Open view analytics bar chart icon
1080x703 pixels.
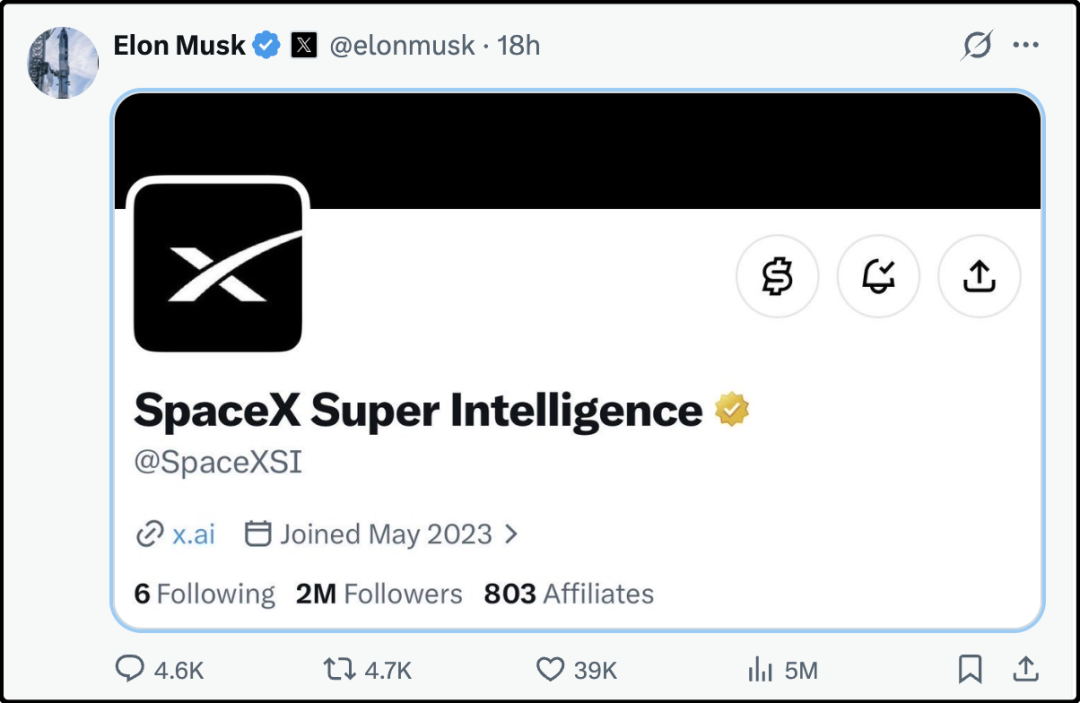click(760, 669)
